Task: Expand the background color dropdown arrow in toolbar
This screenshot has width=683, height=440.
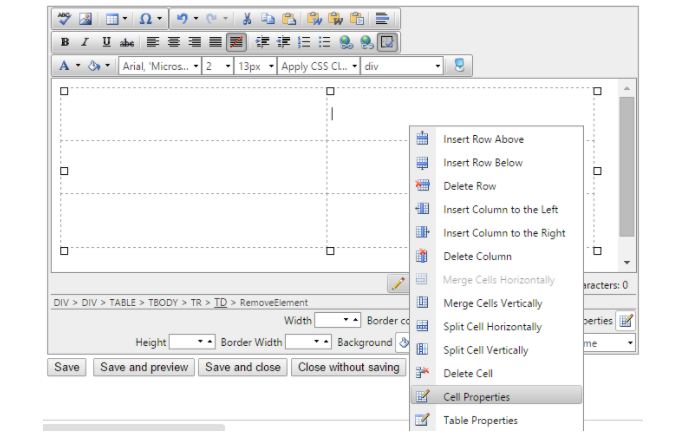Action: 108,66
